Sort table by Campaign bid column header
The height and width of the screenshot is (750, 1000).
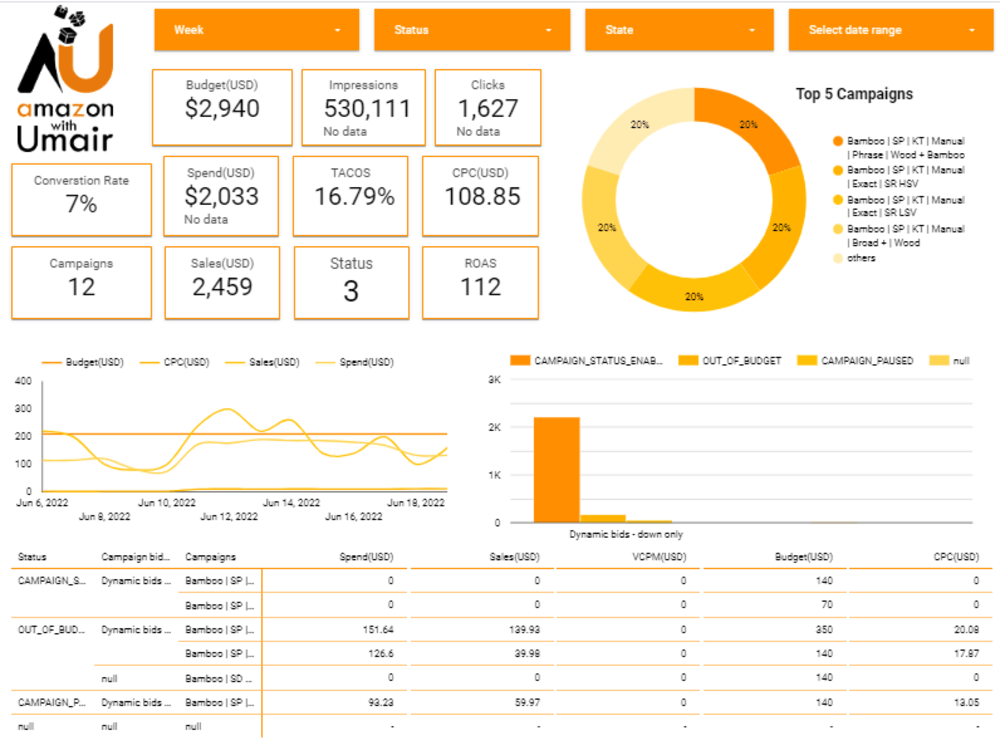pyautogui.click(x=135, y=557)
